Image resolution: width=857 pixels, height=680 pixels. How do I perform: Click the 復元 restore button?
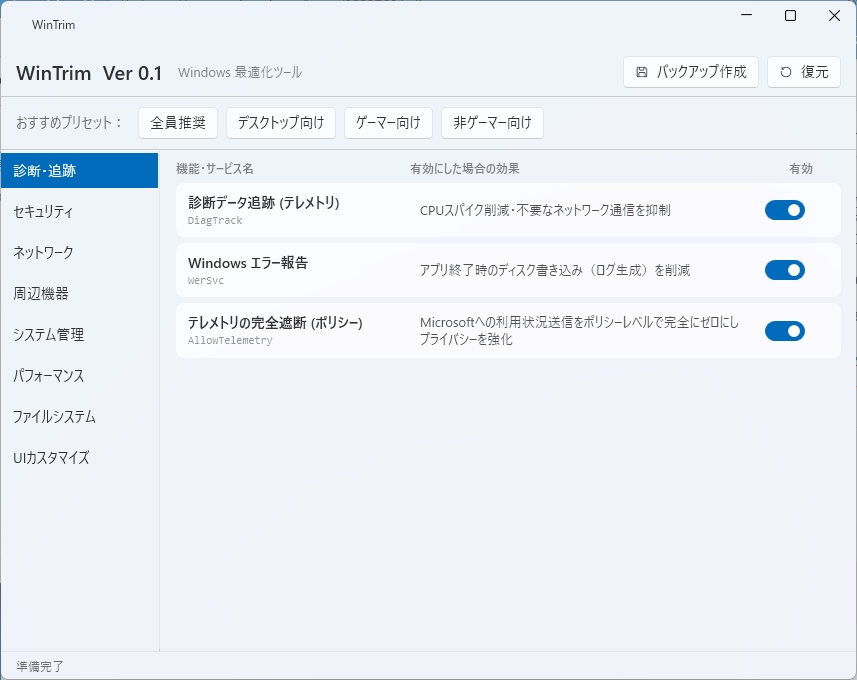click(803, 72)
